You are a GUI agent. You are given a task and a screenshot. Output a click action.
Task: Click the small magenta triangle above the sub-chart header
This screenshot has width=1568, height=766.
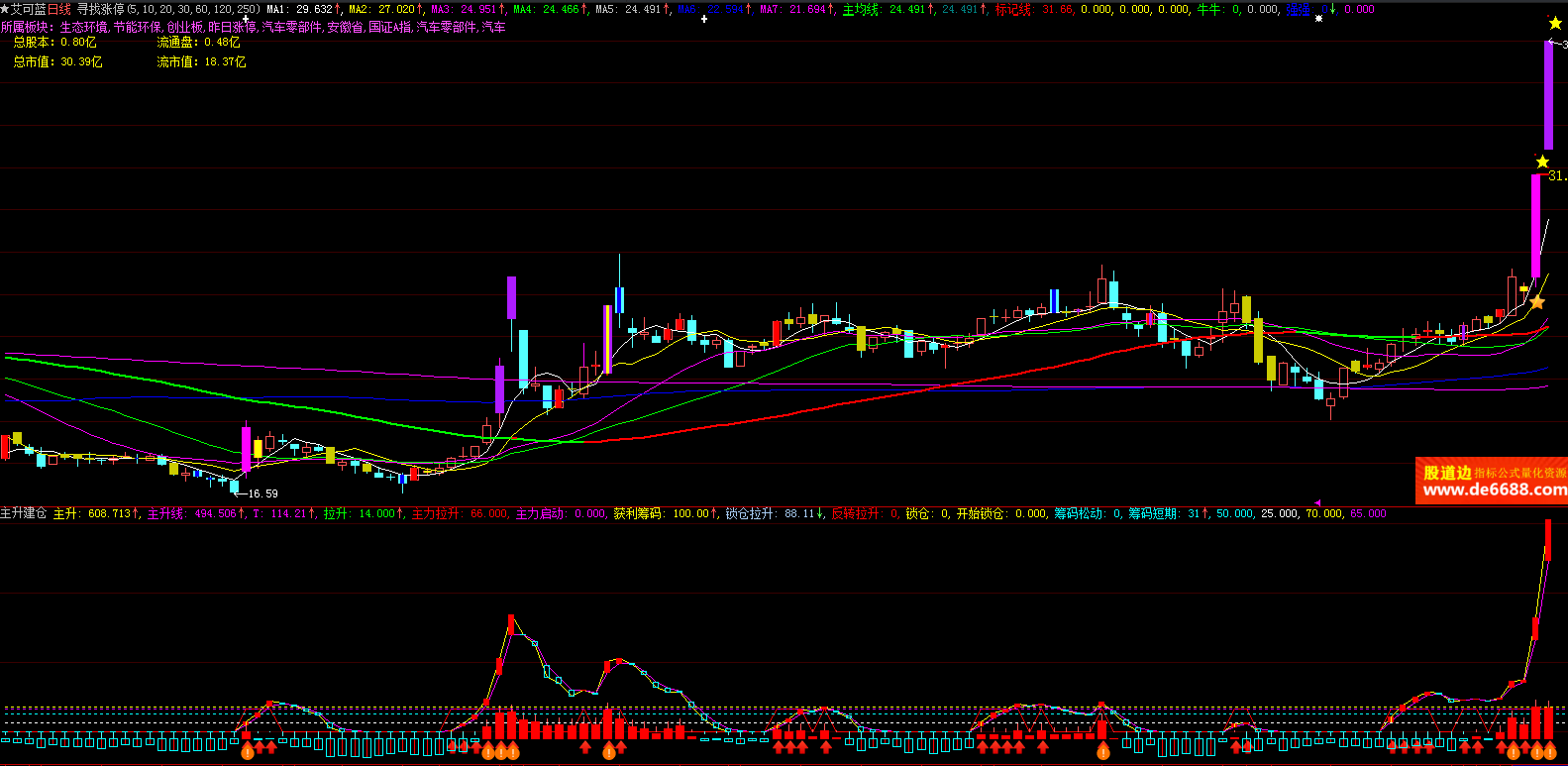click(1317, 502)
